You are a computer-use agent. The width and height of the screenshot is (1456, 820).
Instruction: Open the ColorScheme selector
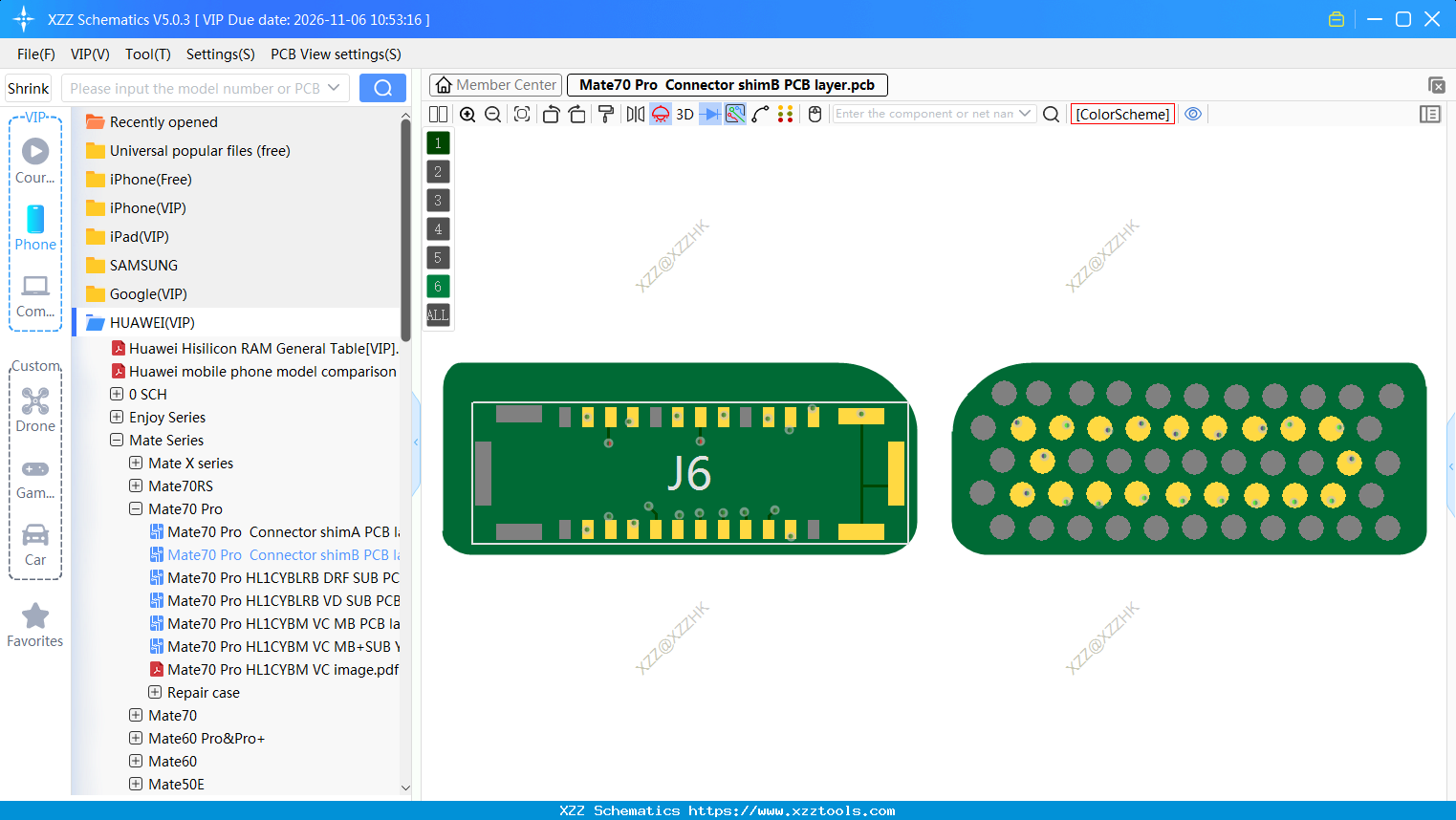pos(1122,113)
